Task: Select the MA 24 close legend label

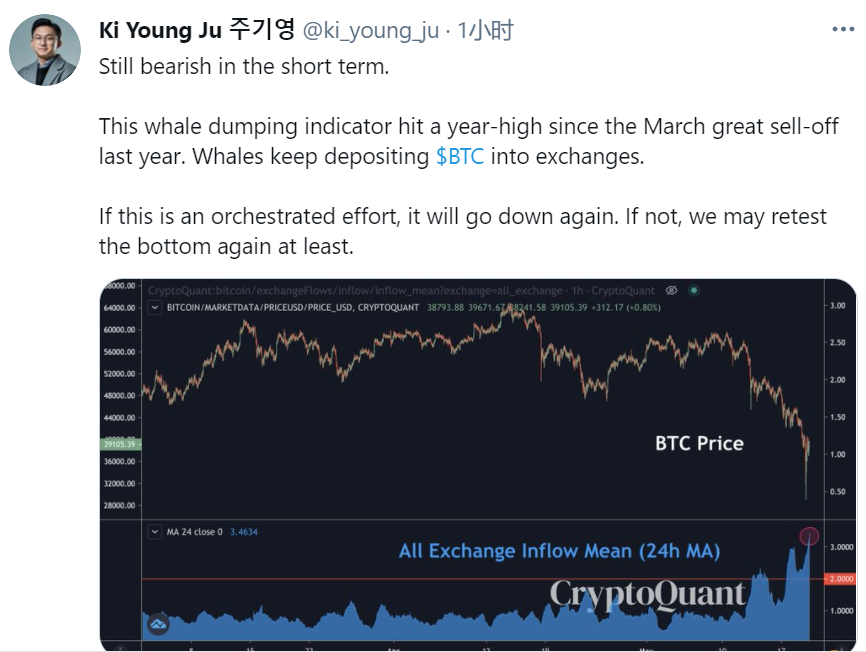Action: pyautogui.click(x=194, y=532)
